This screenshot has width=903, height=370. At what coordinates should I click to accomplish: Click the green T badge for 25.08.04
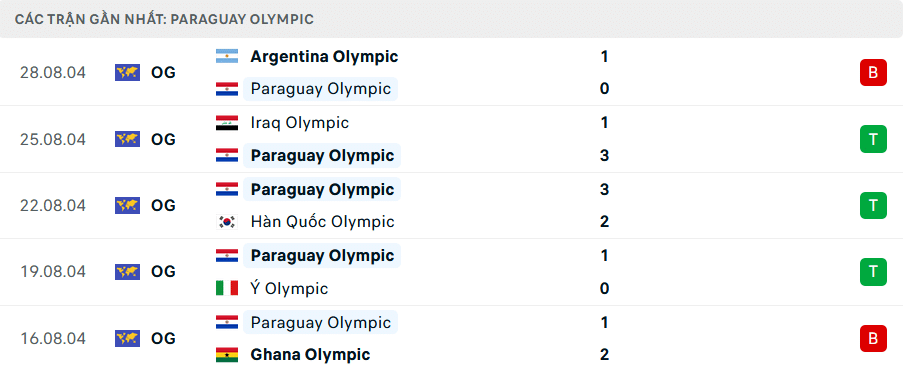(873, 139)
